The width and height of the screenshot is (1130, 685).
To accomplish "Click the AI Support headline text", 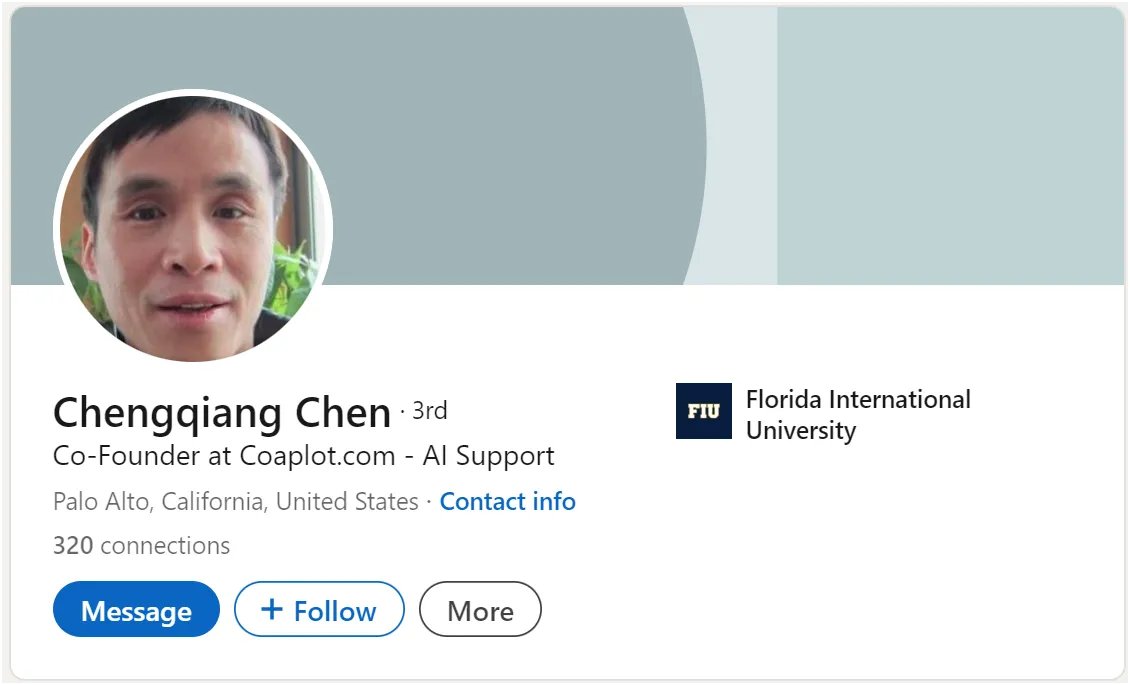I will [488, 457].
